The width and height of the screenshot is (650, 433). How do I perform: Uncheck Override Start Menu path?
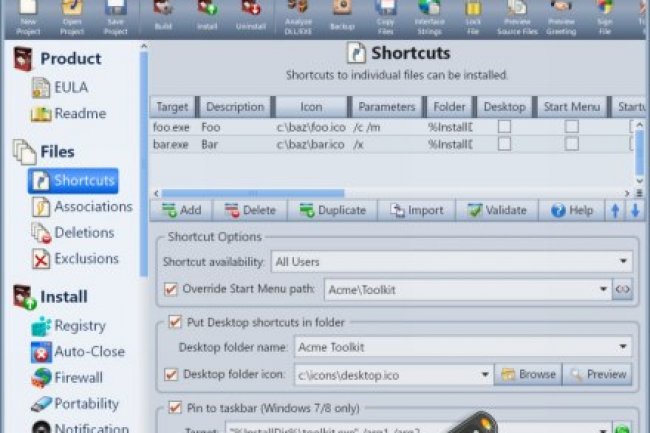(x=170, y=289)
